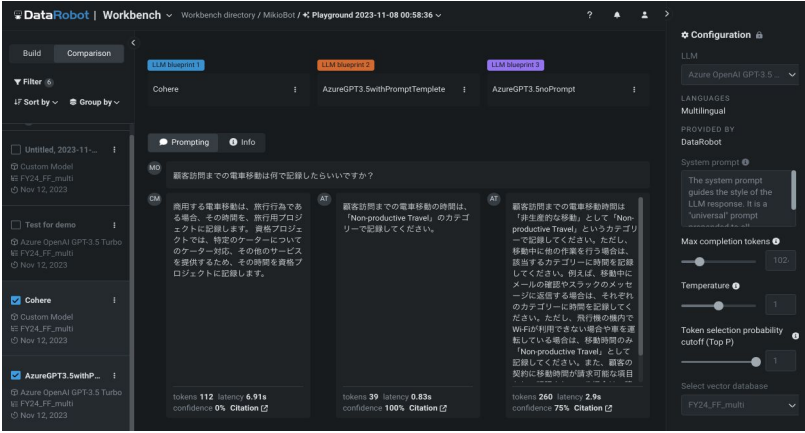Open the Test for demo three-dot menu
Screen dimensions: 805x433
114,225
